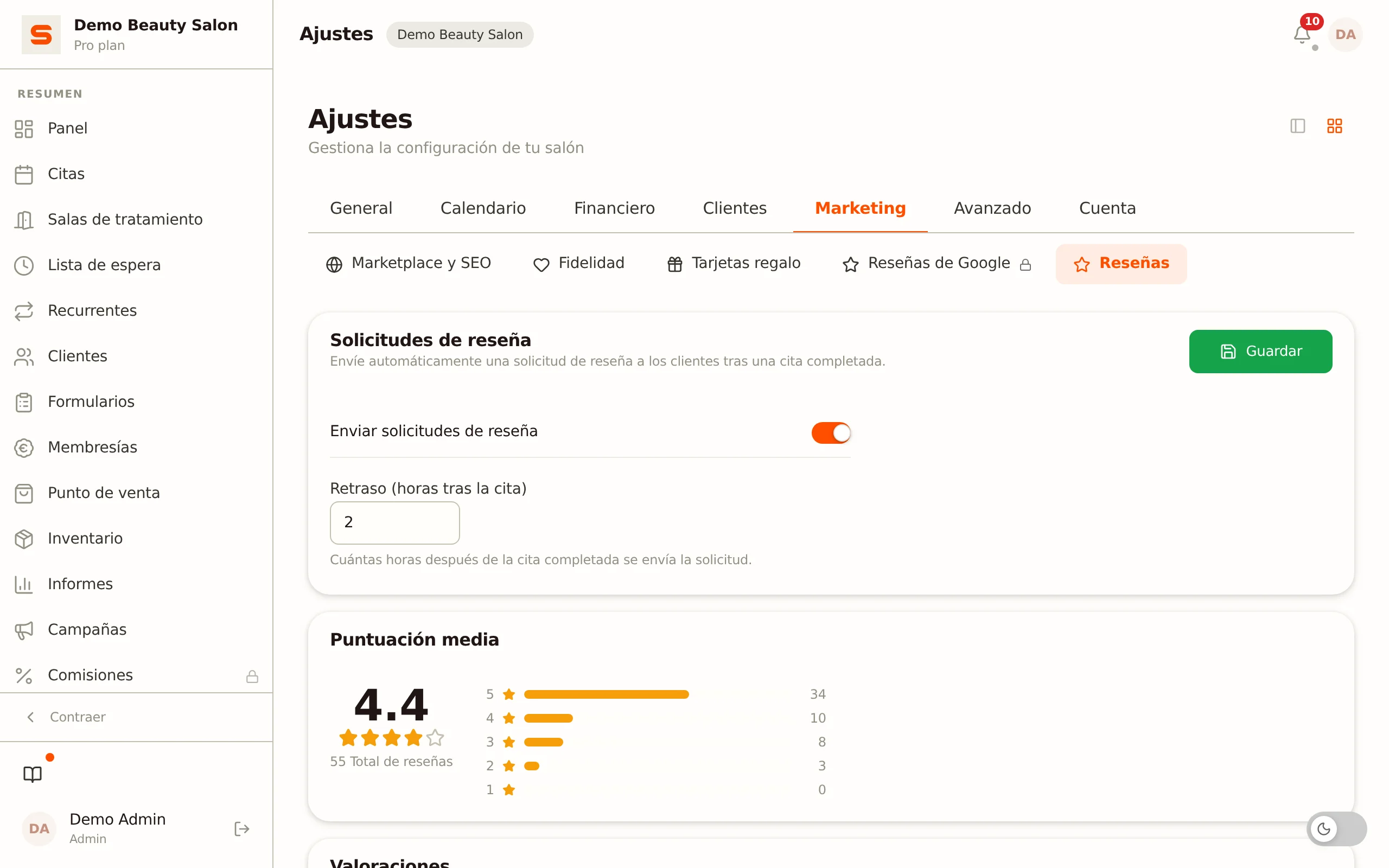Select the Marketing tab
This screenshot has height=868, width=1389.
click(860, 208)
